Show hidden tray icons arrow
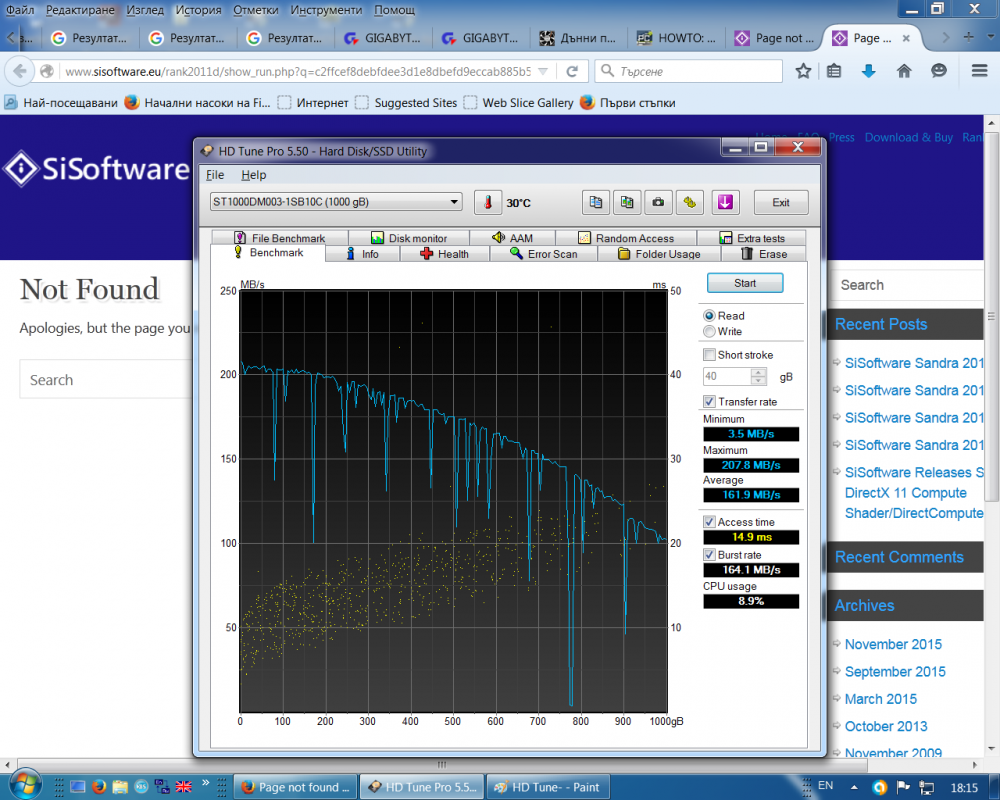This screenshot has width=1000, height=800. pos(854,787)
